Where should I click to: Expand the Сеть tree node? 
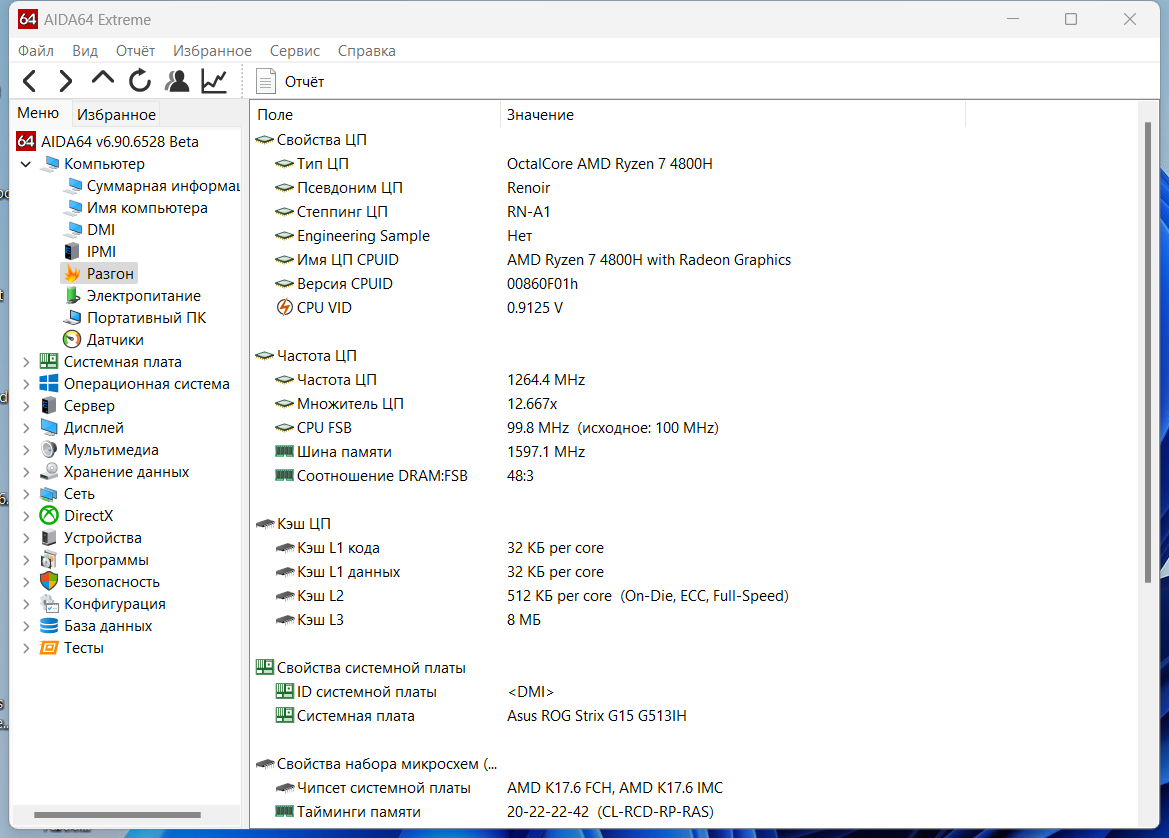pos(26,494)
